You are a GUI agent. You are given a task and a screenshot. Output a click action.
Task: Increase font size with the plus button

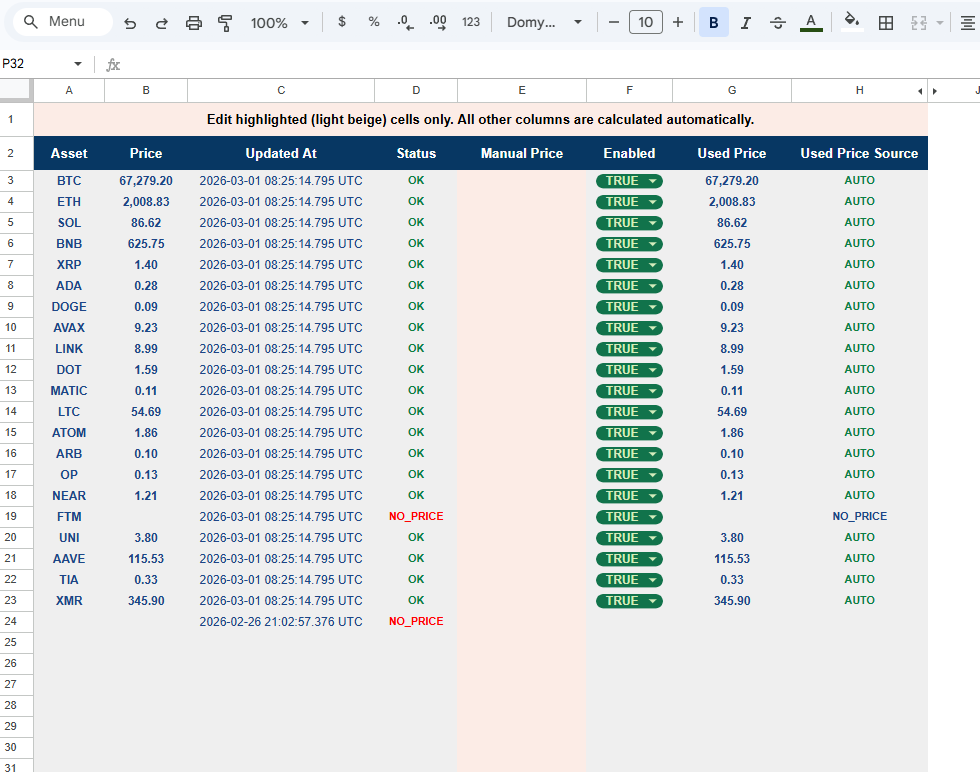pyautogui.click(x=677, y=21)
